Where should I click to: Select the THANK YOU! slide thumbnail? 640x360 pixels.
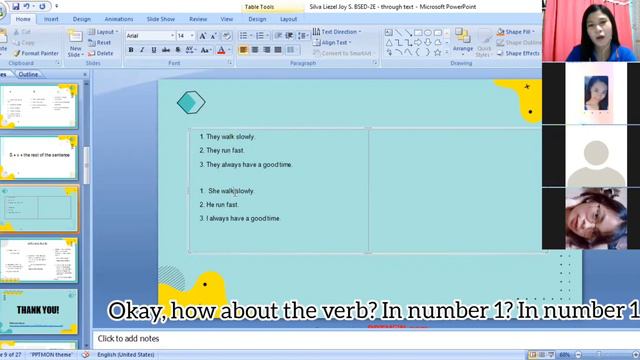38,311
